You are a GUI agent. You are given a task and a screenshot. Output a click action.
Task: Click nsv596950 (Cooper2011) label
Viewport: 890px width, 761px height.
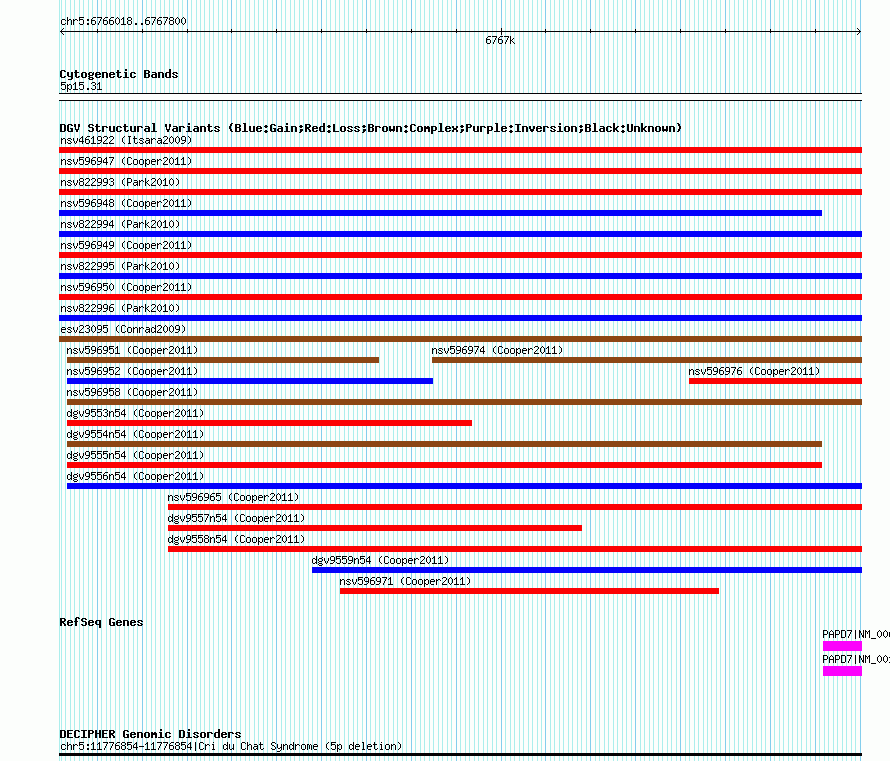coord(126,287)
